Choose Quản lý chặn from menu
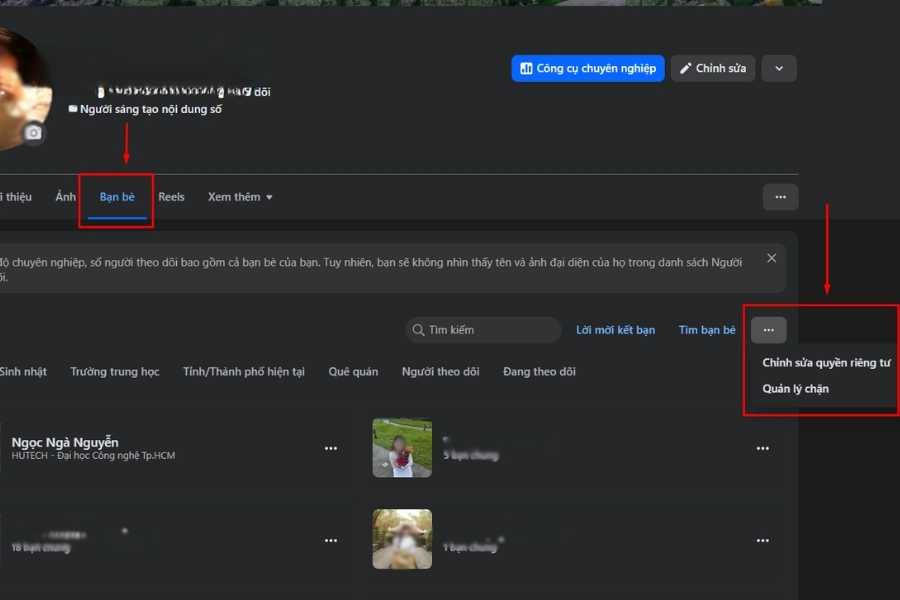The image size is (900, 600). point(795,389)
